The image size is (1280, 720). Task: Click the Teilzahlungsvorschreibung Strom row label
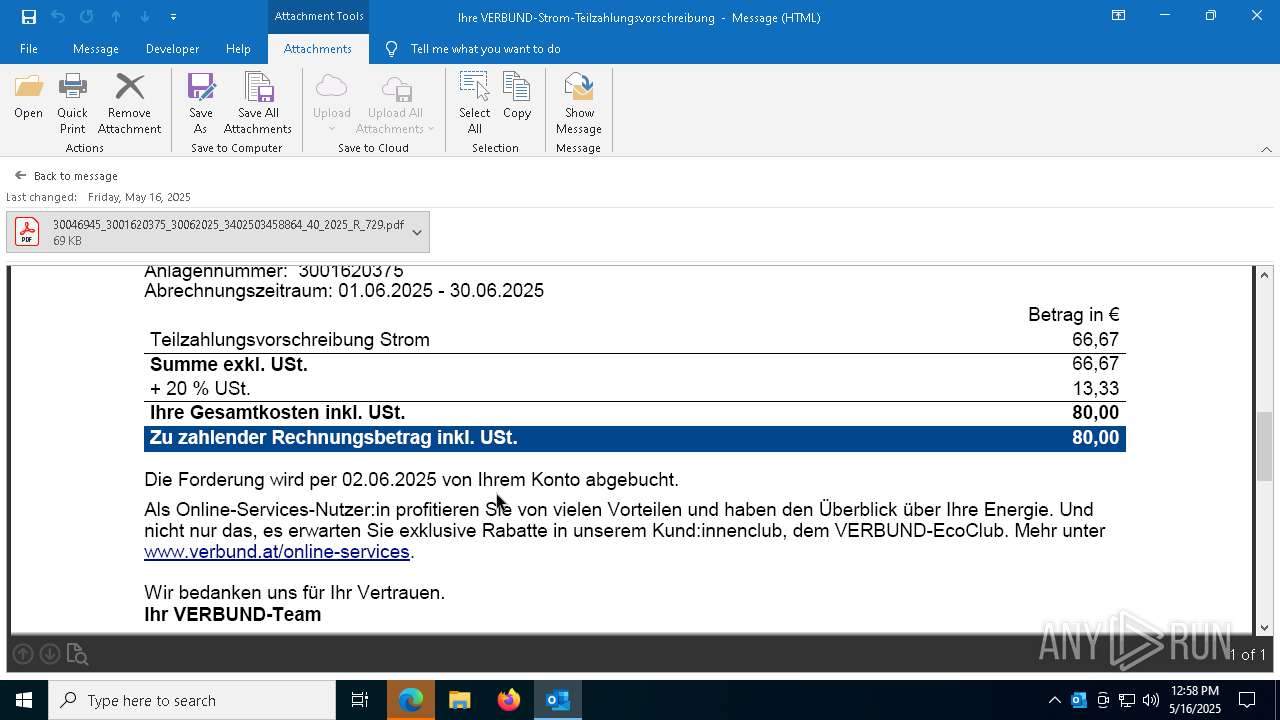pyautogui.click(x=290, y=340)
